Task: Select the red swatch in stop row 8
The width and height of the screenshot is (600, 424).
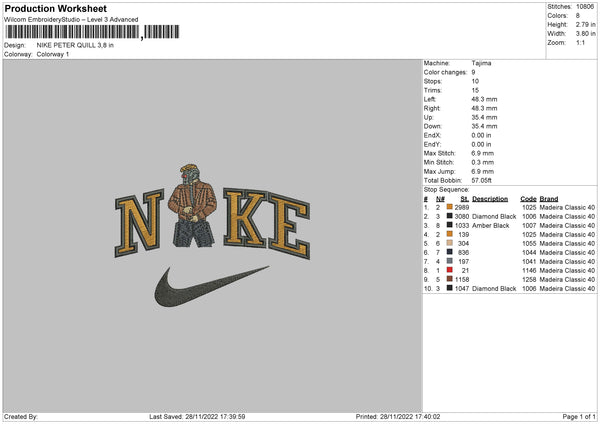Action: 450,270
